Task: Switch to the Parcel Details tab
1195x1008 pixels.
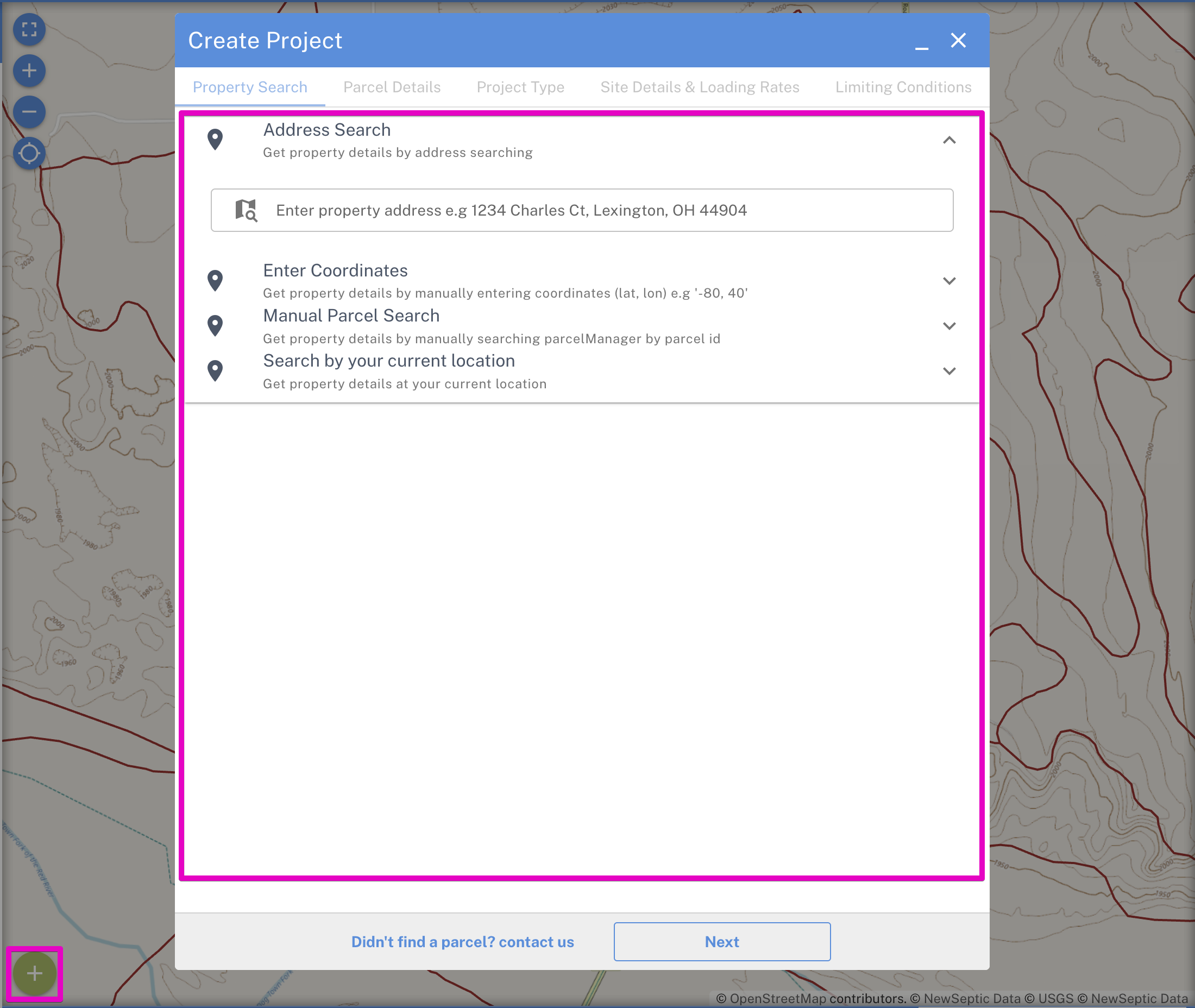Action: (392, 87)
